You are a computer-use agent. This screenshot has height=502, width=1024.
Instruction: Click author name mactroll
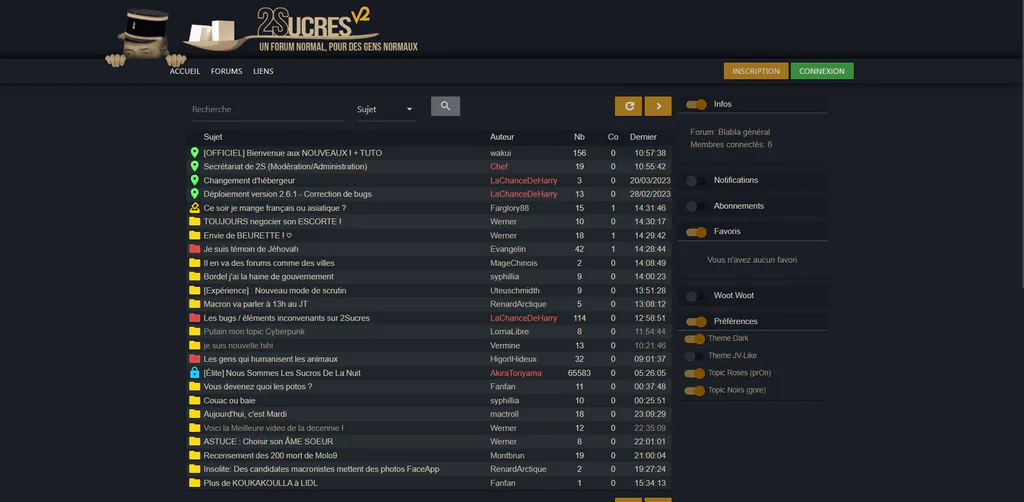click(x=504, y=414)
